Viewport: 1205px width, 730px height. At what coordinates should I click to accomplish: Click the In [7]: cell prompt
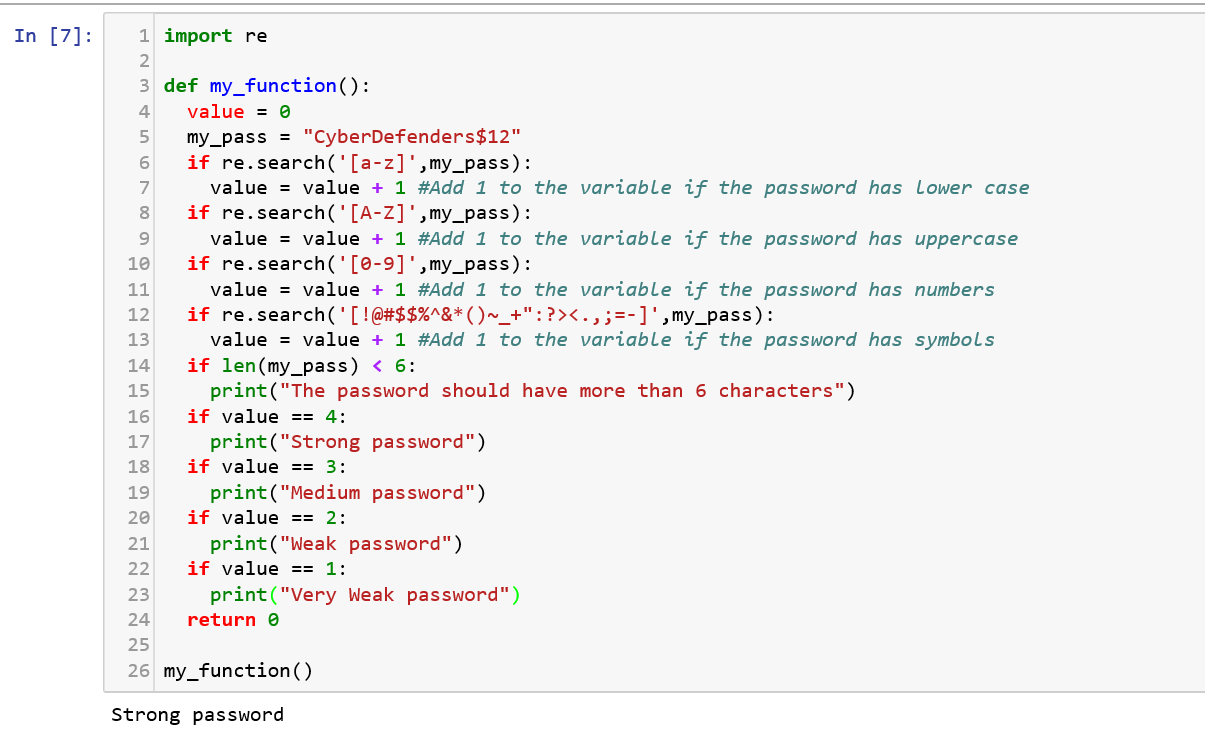54,36
